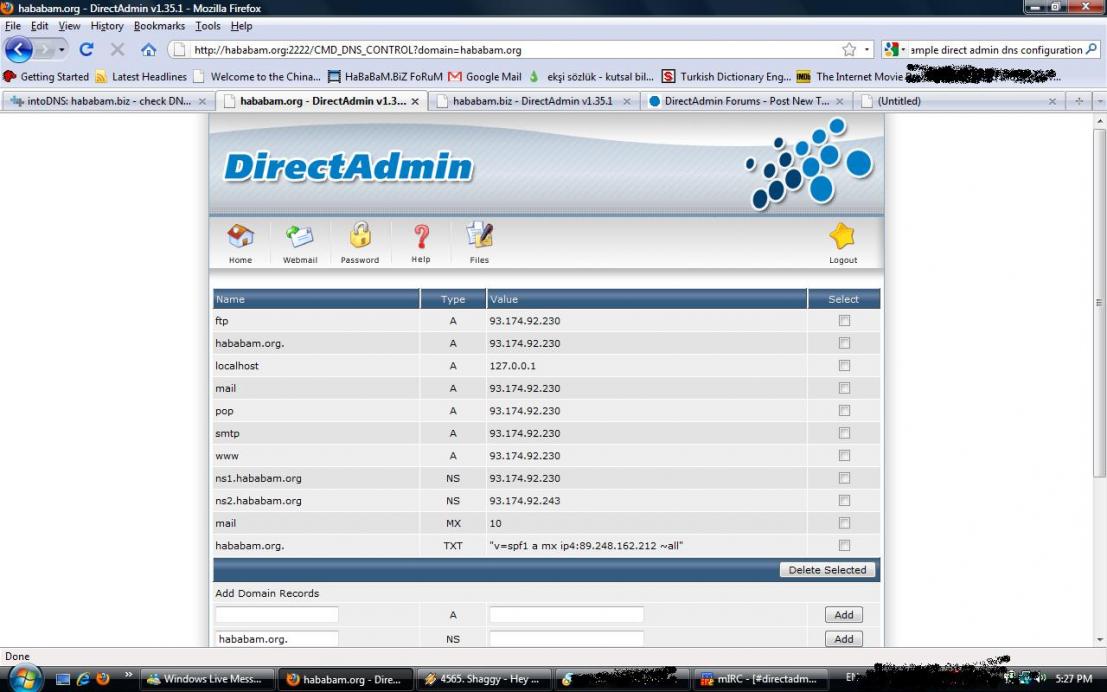Open the 4565. Shaggy taskbar button
The height and width of the screenshot is (692, 1107).
point(484,679)
